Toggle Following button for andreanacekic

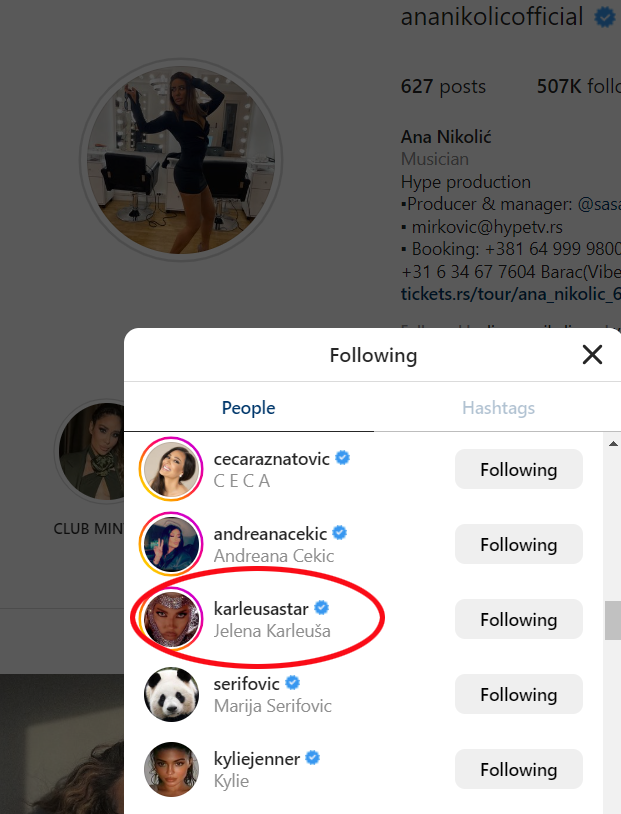pos(518,545)
